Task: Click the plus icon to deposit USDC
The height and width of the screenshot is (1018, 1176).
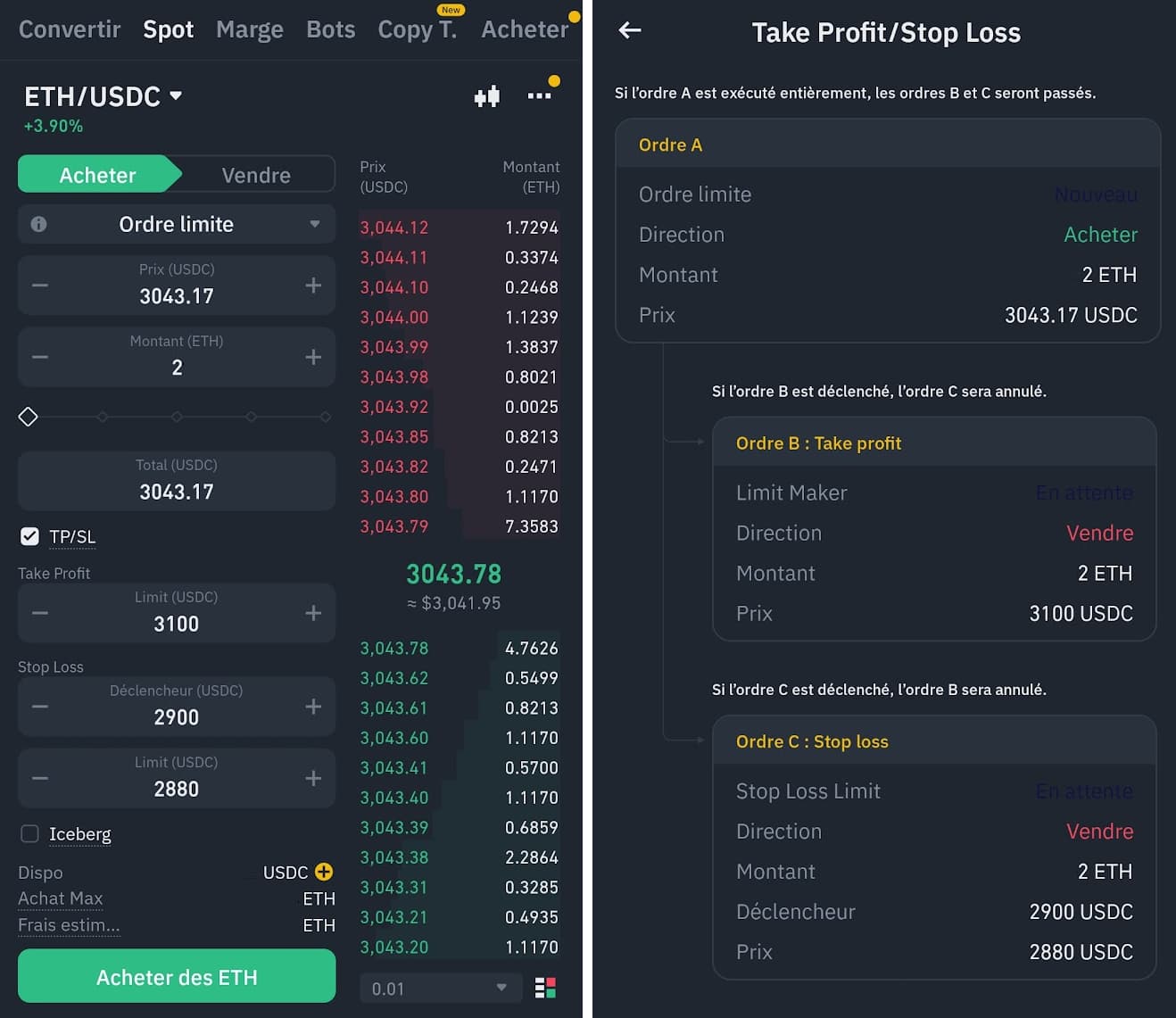Action: (x=323, y=872)
